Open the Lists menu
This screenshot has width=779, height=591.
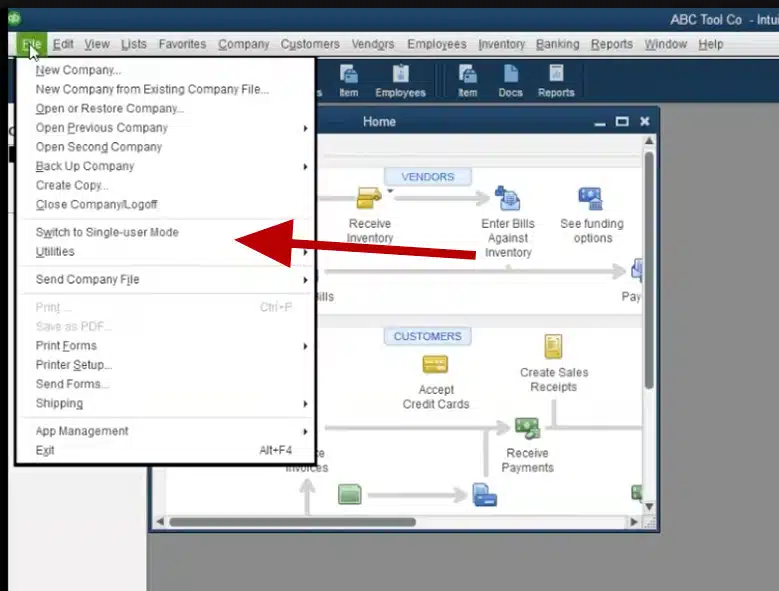click(x=134, y=44)
